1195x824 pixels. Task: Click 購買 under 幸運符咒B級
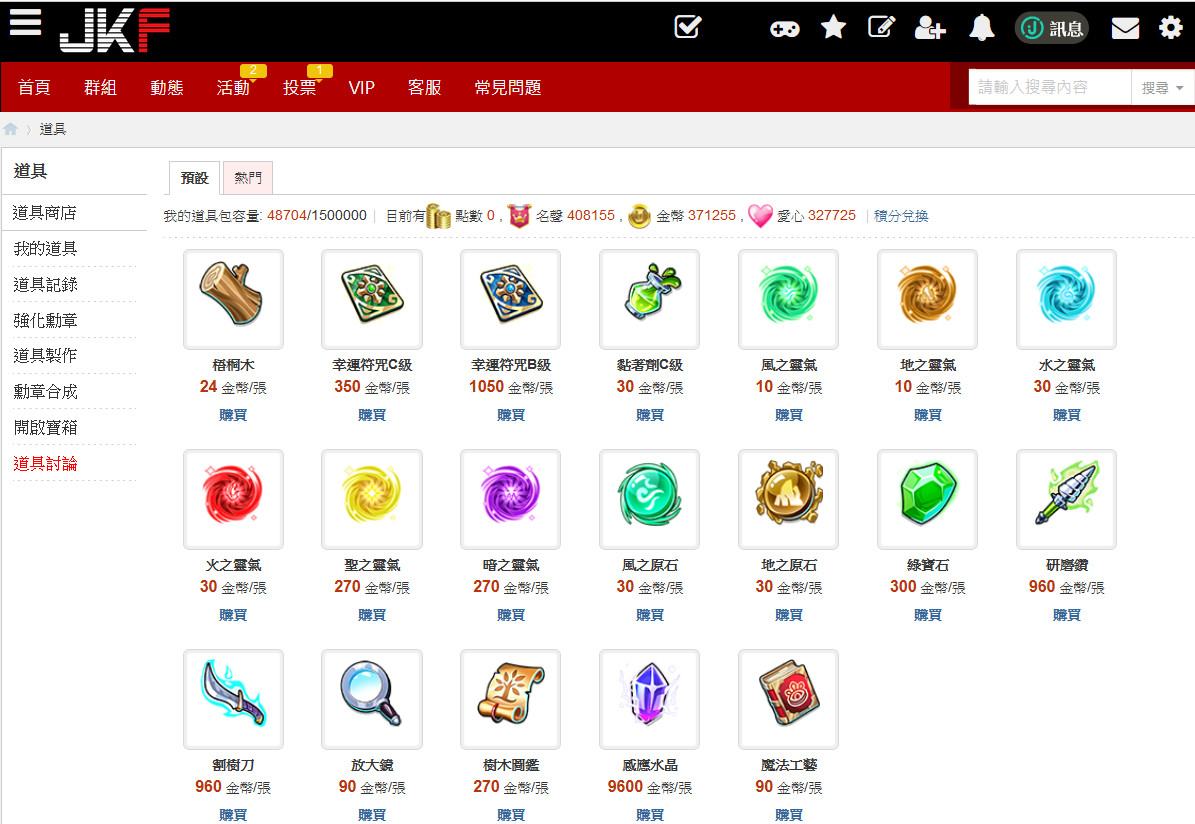[511, 415]
